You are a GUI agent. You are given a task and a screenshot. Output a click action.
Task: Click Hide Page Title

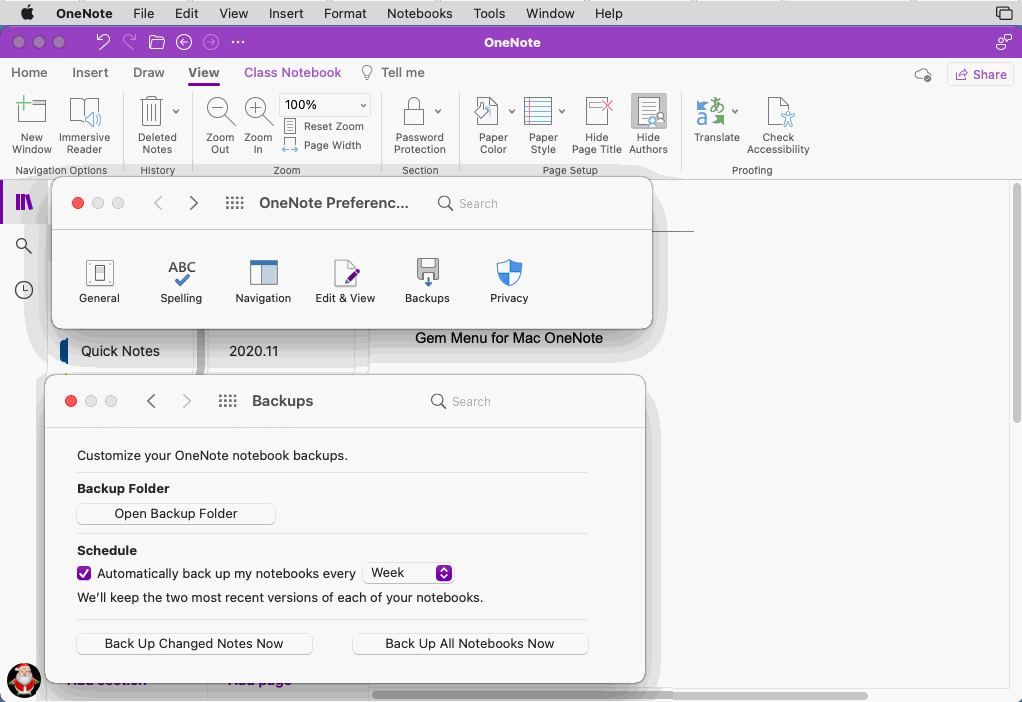597,124
